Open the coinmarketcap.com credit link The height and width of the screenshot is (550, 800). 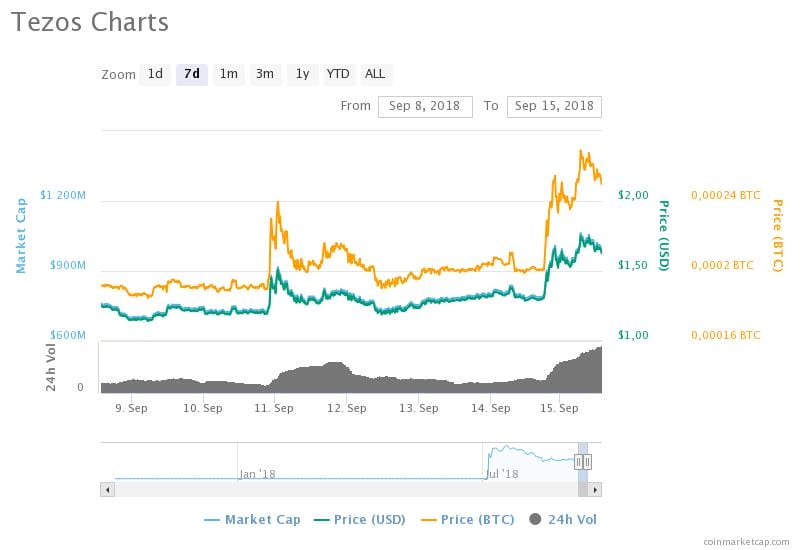[746, 541]
